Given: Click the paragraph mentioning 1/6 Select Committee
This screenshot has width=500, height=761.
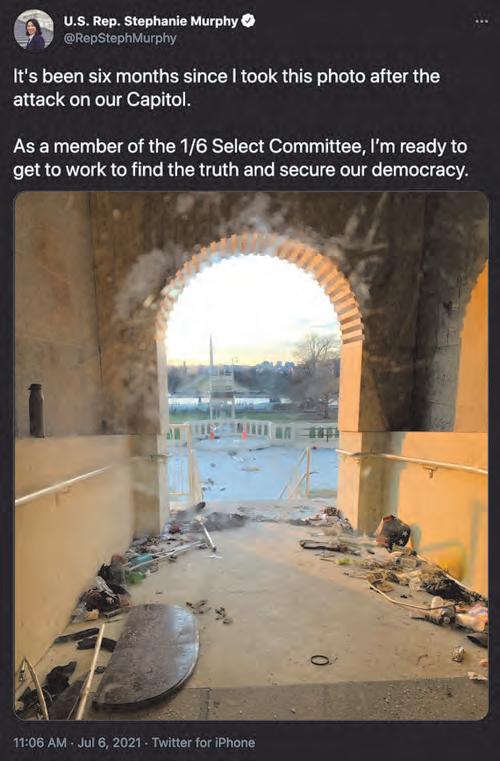Looking at the screenshot, I should click(241, 158).
